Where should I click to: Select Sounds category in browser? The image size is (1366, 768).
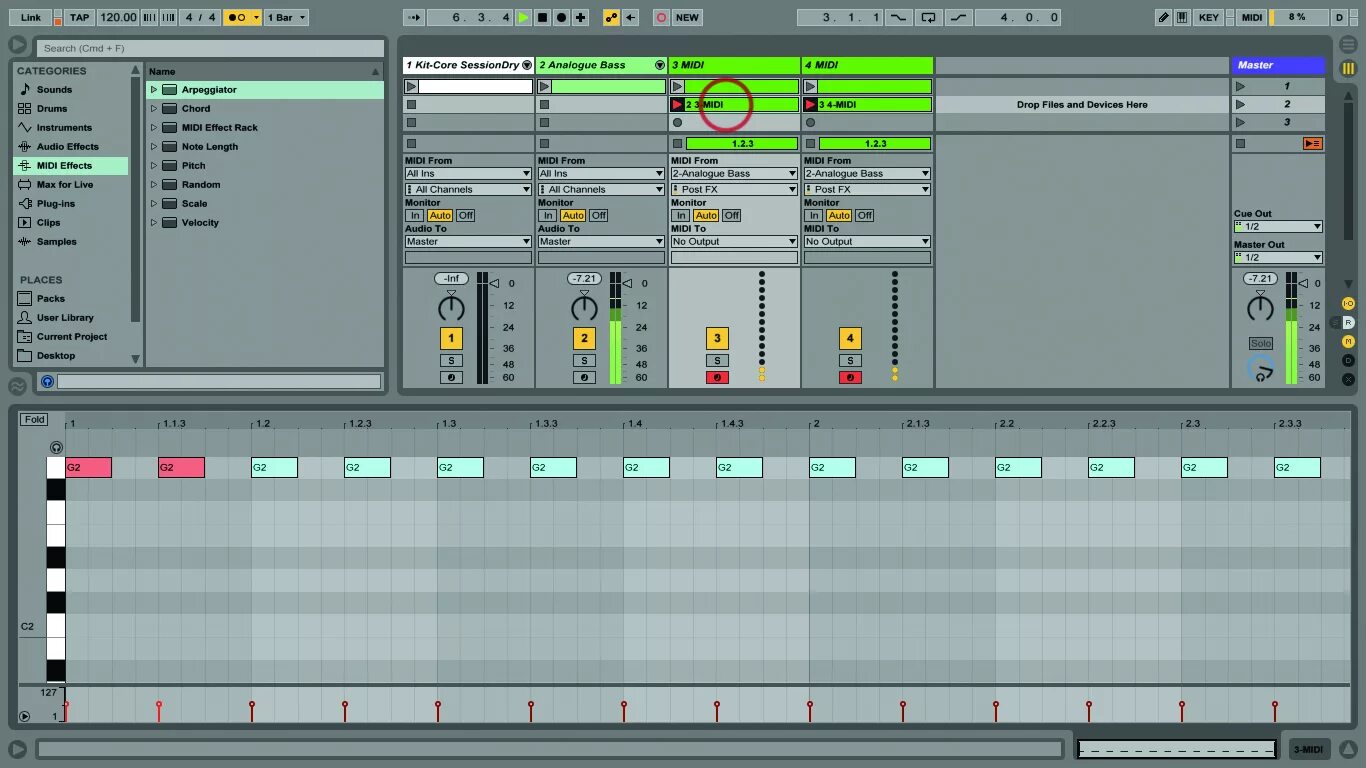(x=54, y=89)
